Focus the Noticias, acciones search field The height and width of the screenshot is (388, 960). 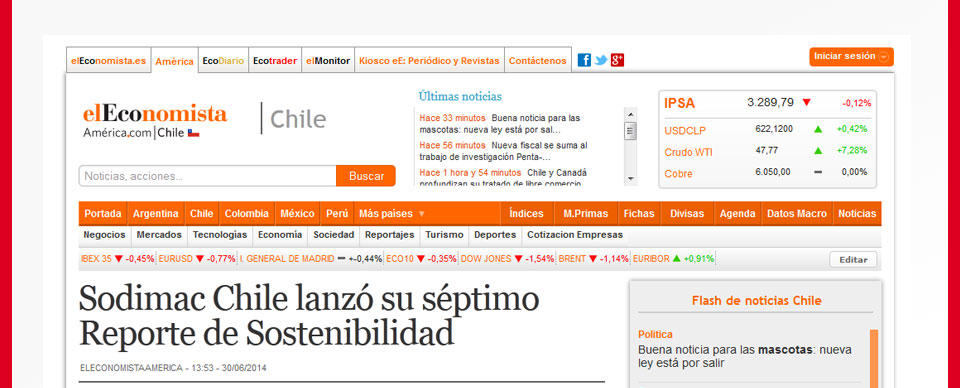[208, 176]
